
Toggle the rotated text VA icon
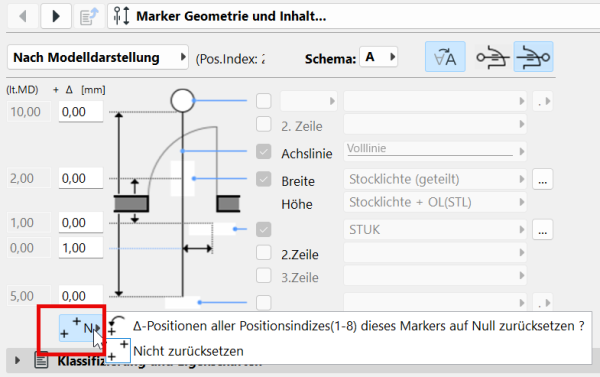tap(445, 57)
